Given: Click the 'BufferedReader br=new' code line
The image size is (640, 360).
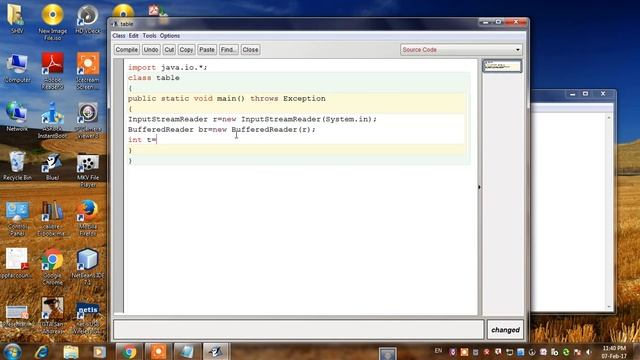Looking at the screenshot, I should coord(222,129).
